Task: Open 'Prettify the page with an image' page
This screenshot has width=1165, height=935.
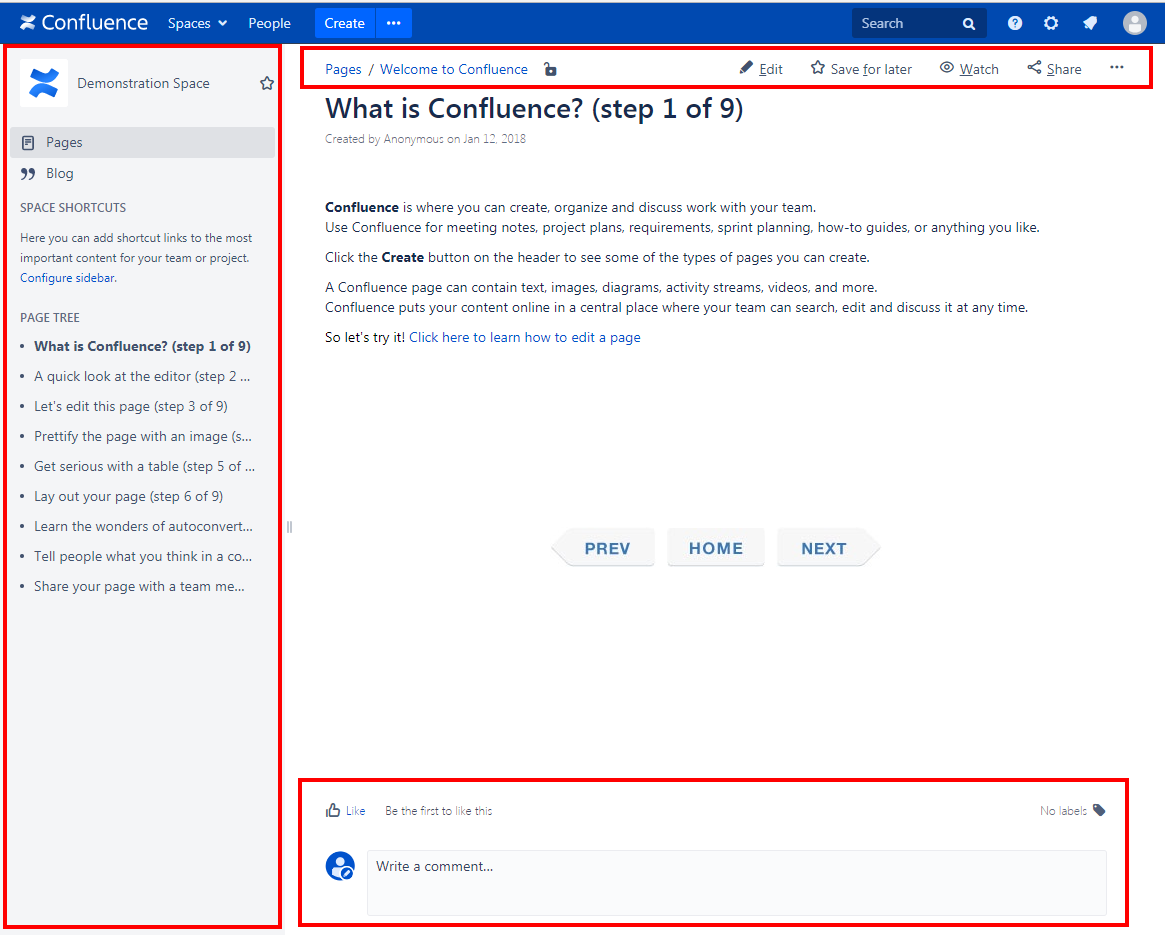Action: tap(143, 436)
